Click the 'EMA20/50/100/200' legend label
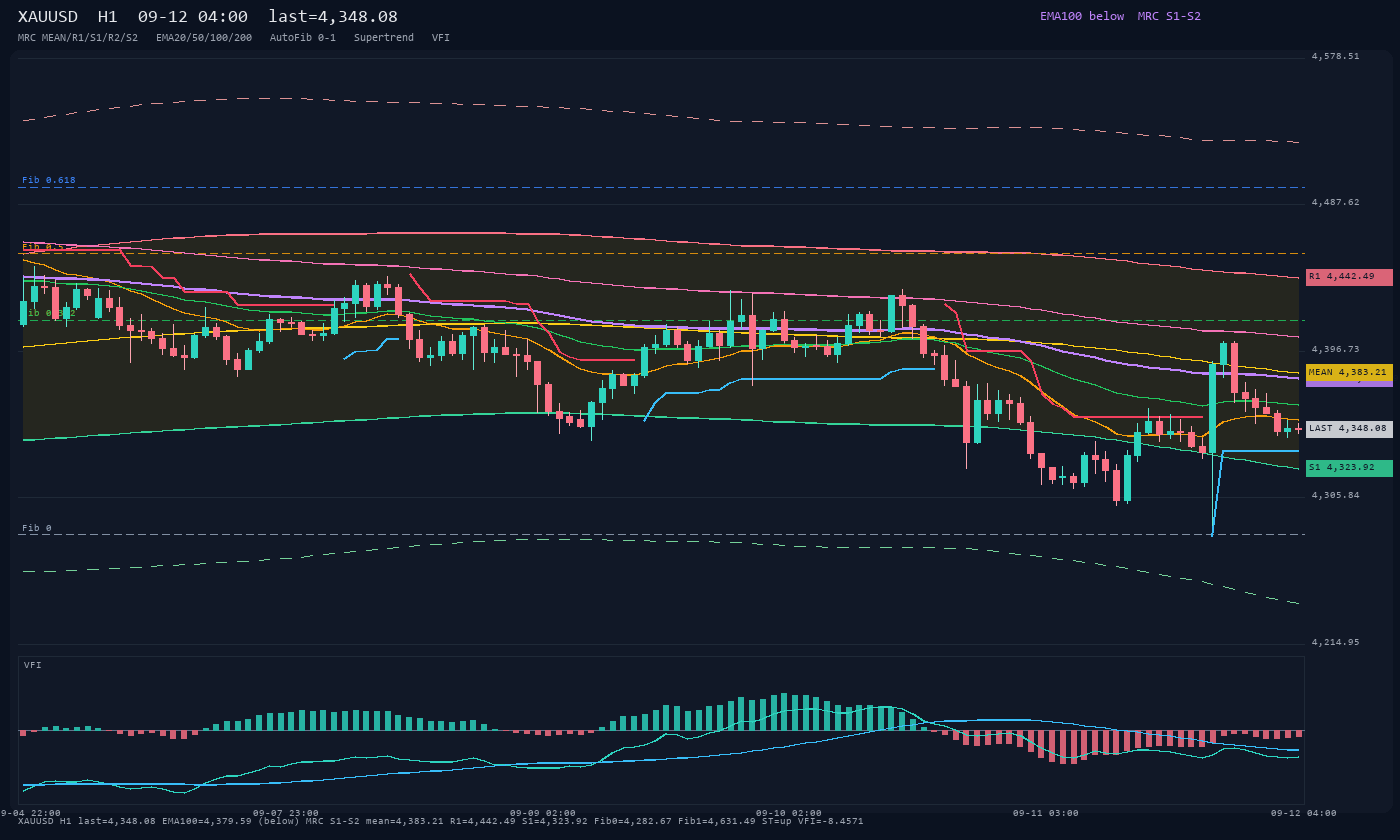Screen dimensions: 1400x840 coord(204,38)
